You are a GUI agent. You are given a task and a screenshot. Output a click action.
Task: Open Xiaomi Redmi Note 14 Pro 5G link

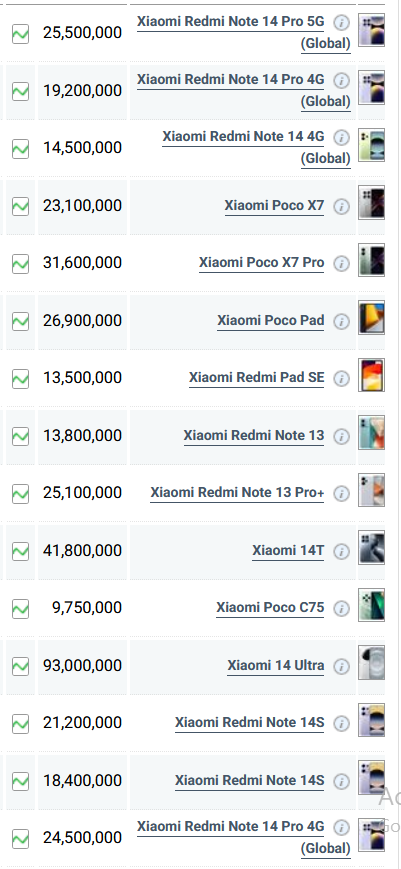244,32
